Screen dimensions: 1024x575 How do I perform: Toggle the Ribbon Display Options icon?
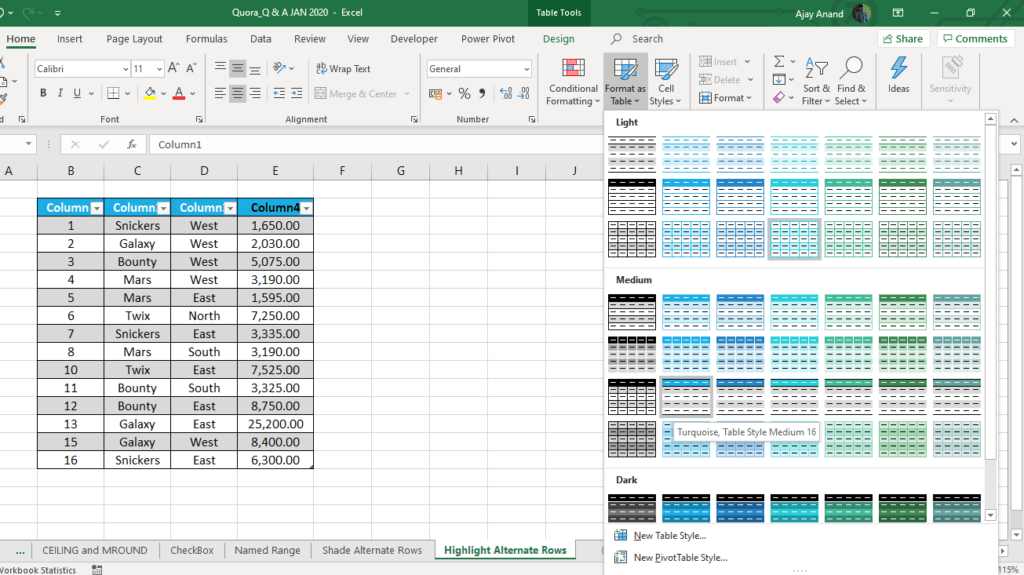898,12
